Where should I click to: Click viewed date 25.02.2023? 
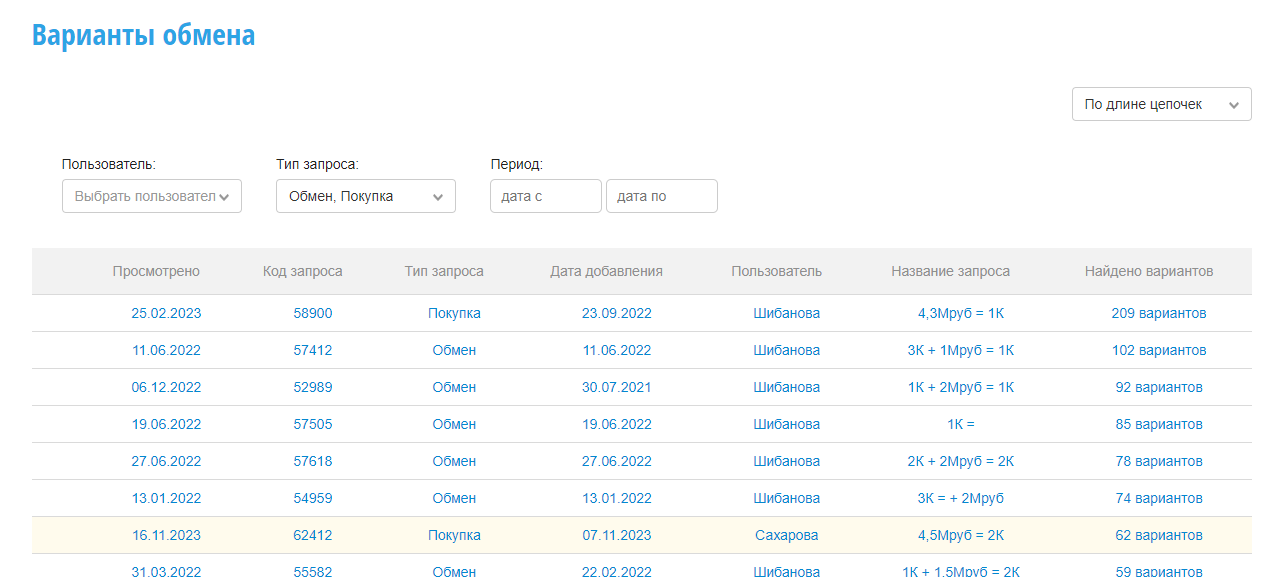166,313
